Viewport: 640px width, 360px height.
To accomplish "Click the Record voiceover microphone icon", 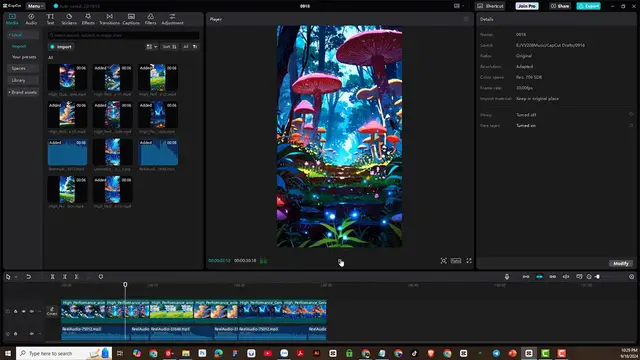I will click(x=507, y=277).
